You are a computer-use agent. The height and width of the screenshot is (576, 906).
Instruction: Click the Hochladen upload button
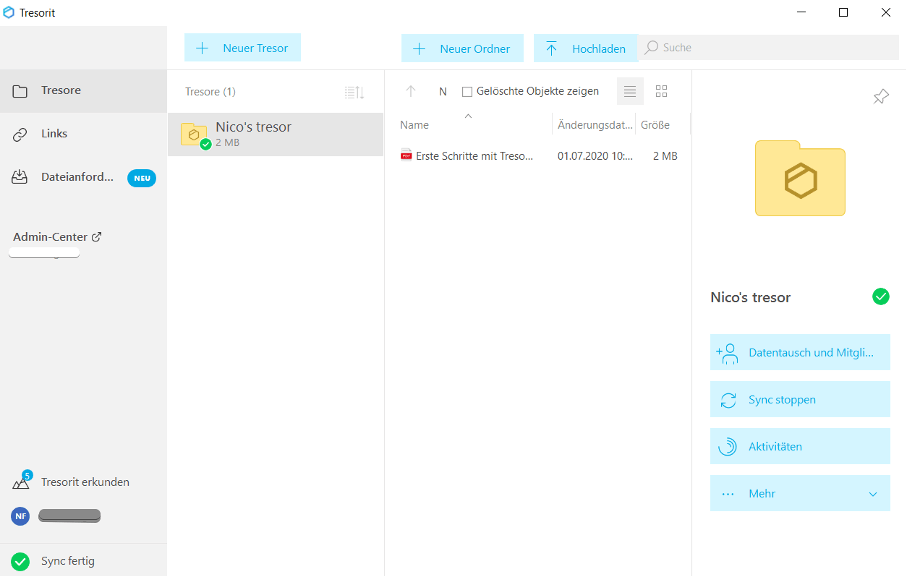[x=585, y=49]
